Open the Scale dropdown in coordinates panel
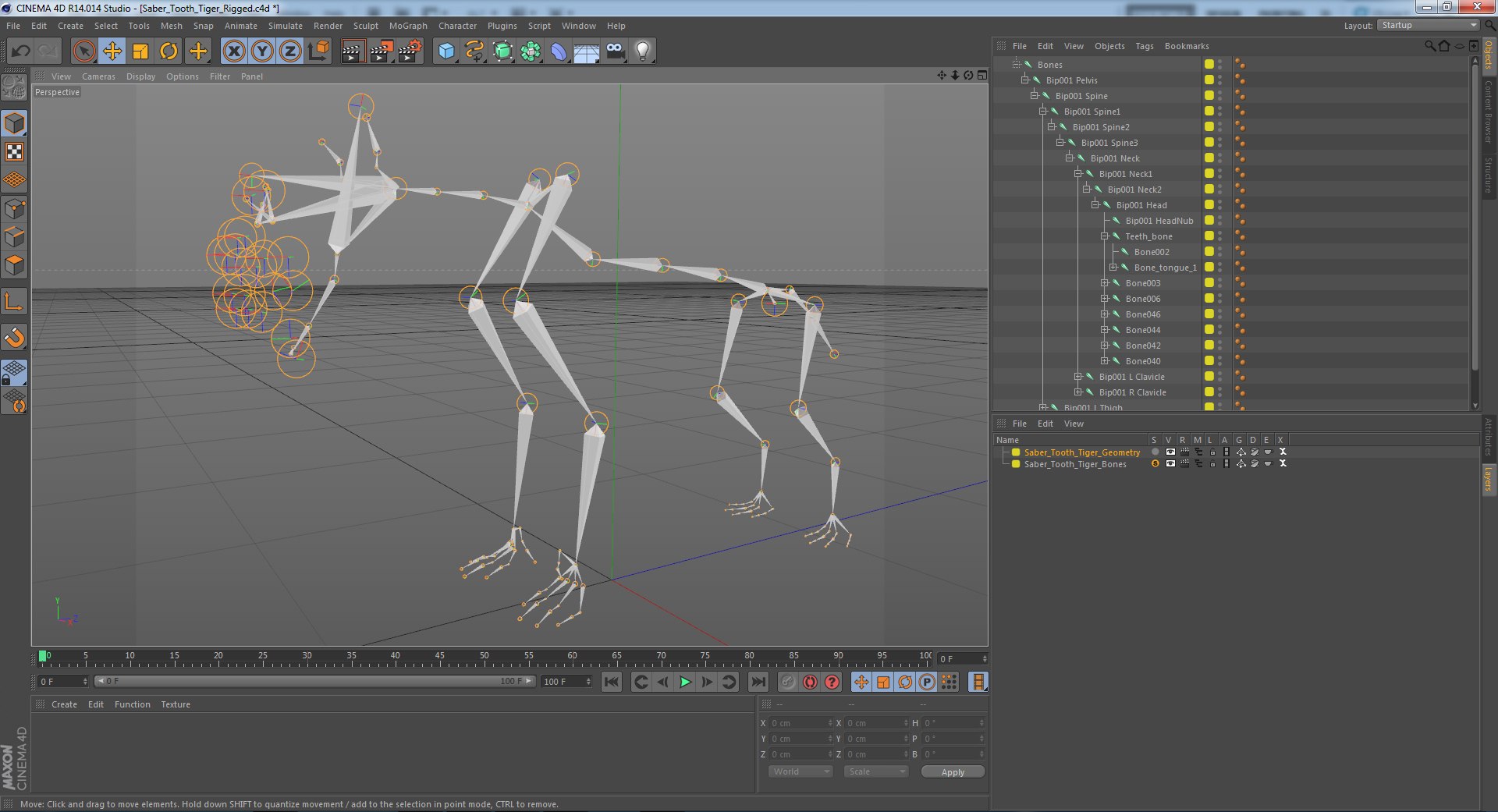The image size is (1498, 812). pos(877,771)
